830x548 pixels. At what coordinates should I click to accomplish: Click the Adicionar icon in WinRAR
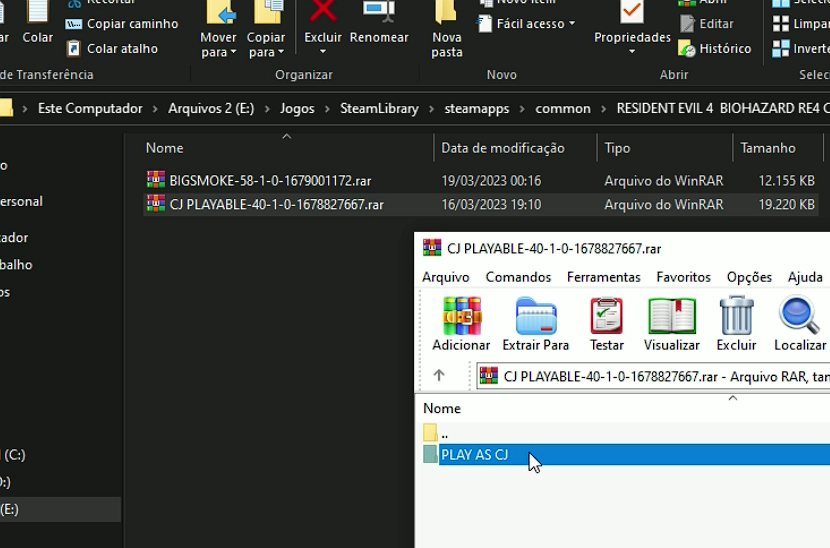coord(462,316)
